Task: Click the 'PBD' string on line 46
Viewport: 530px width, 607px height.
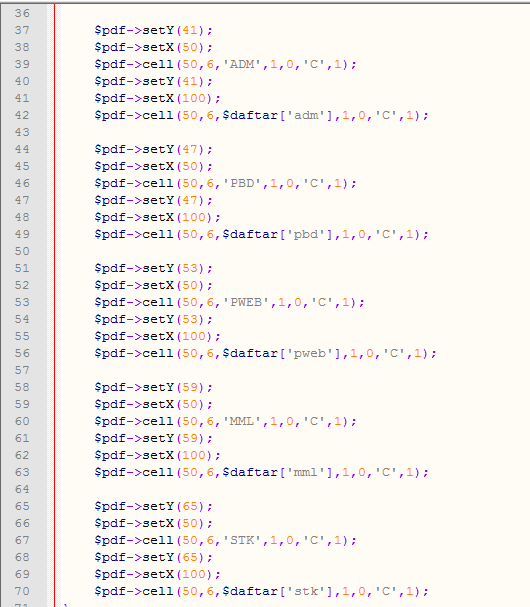Action: tap(242, 183)
